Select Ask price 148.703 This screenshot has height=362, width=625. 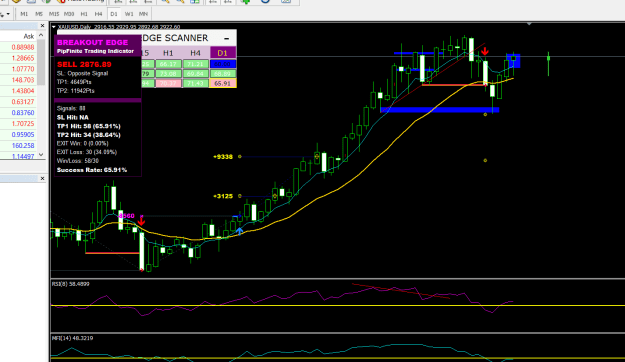tap(23, 80)
